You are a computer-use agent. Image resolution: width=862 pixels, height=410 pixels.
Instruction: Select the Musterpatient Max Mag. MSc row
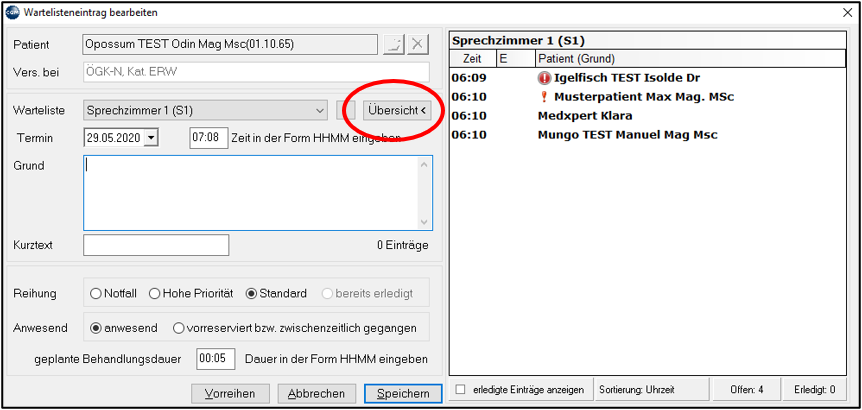648,97
